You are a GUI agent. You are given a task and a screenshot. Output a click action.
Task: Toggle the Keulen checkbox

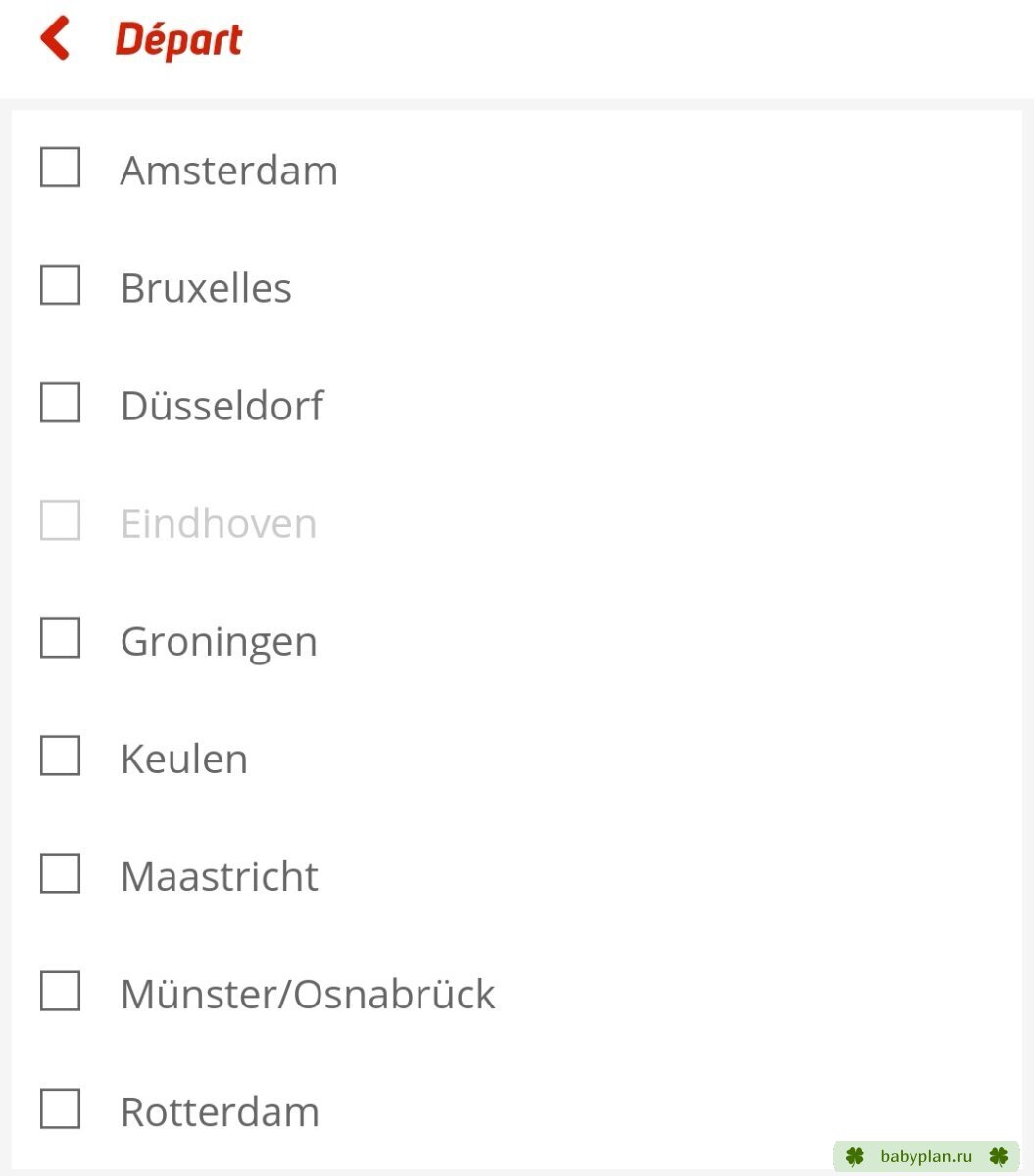[60, 755]
